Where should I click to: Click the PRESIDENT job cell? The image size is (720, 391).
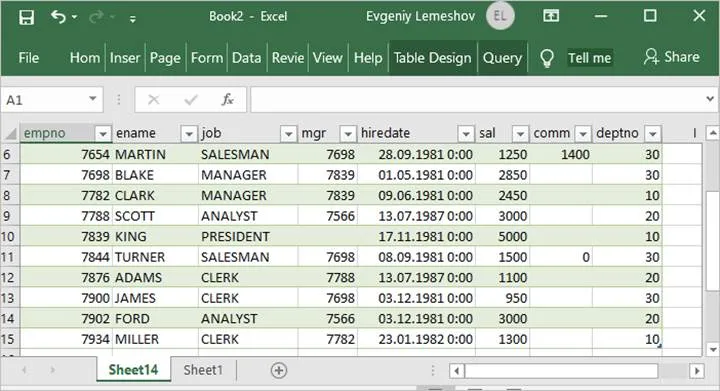point(248,236)
